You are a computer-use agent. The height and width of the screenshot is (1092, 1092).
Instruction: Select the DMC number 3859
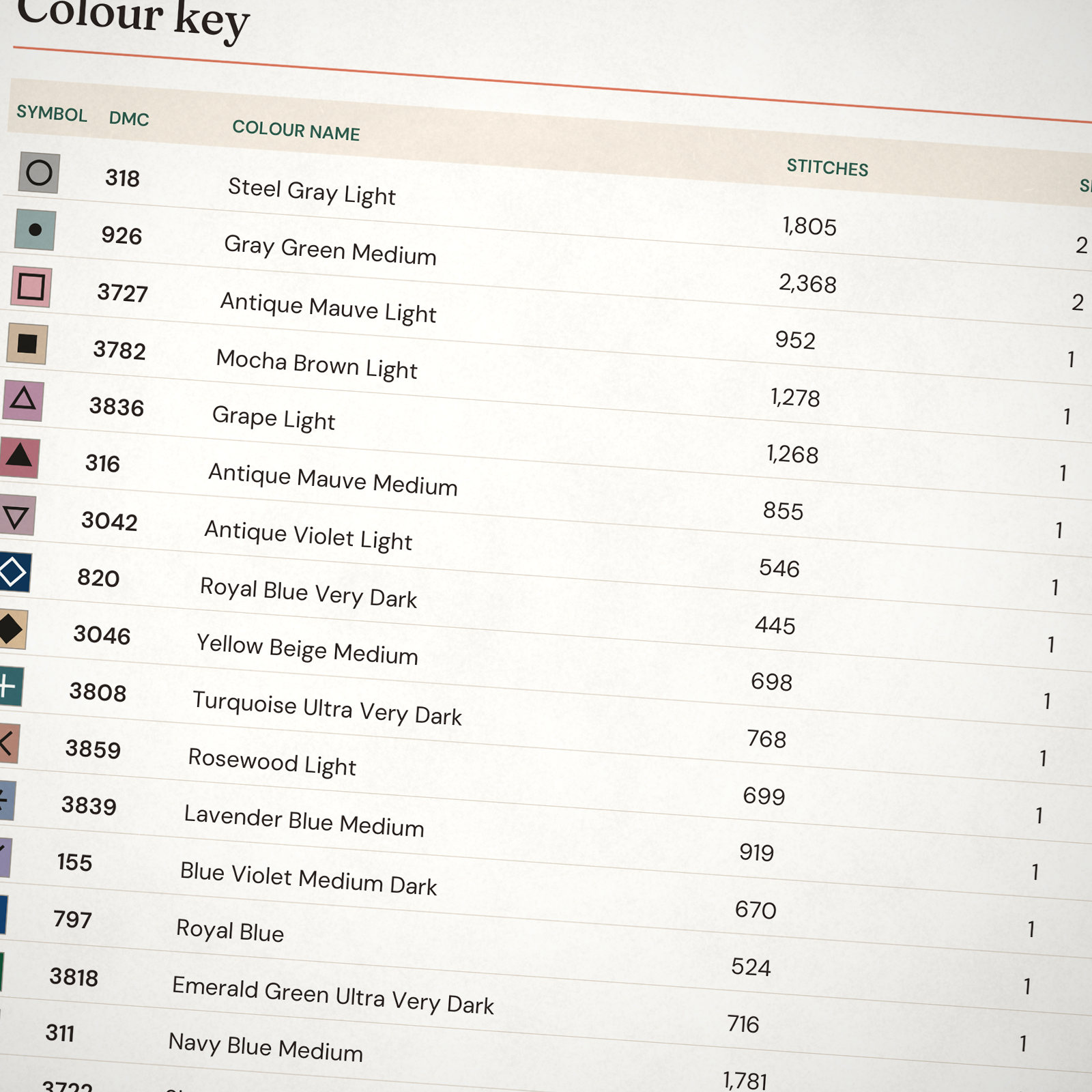click(93, 749)
